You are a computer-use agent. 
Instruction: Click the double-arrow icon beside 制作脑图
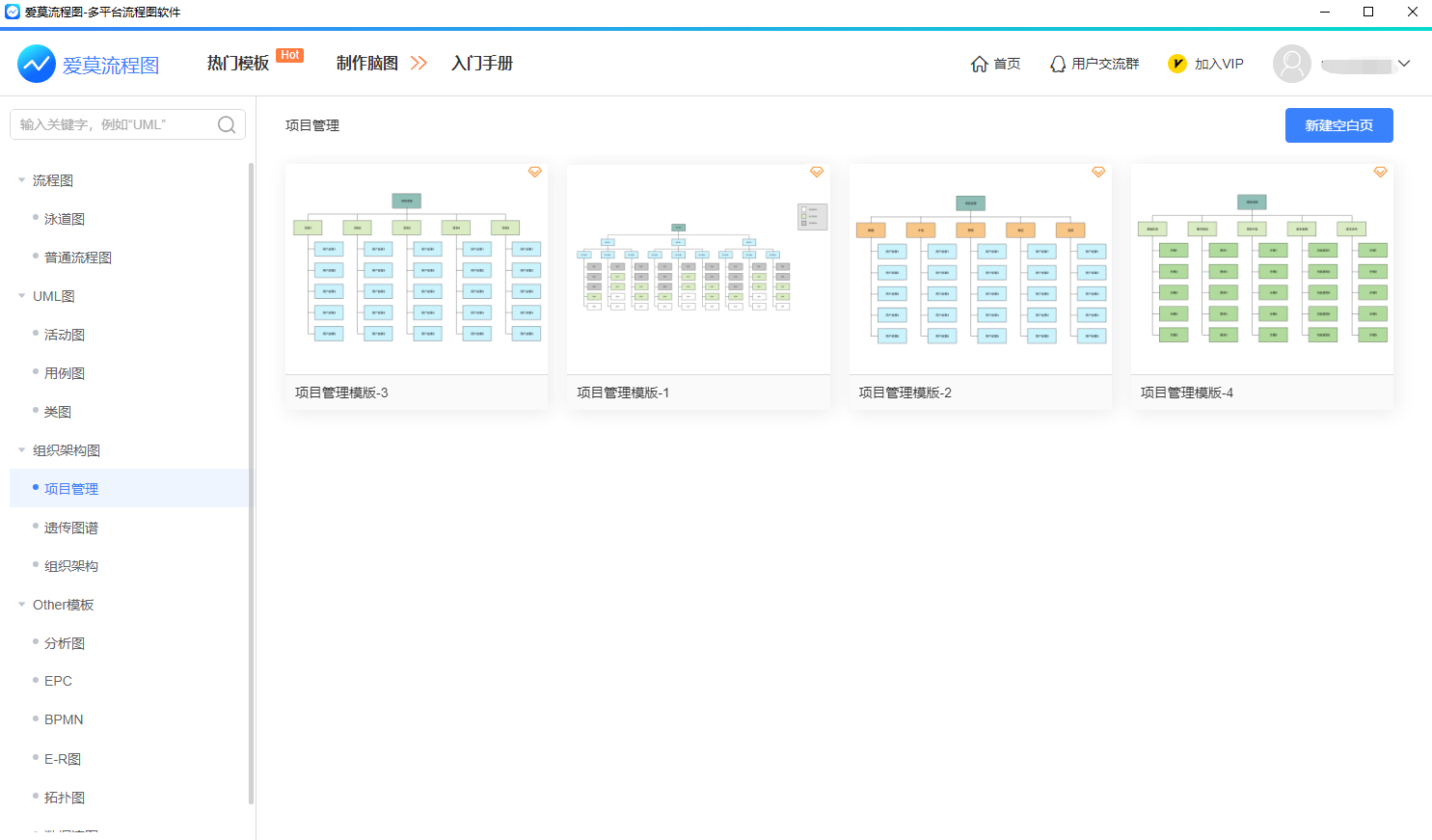click(419, 64)
